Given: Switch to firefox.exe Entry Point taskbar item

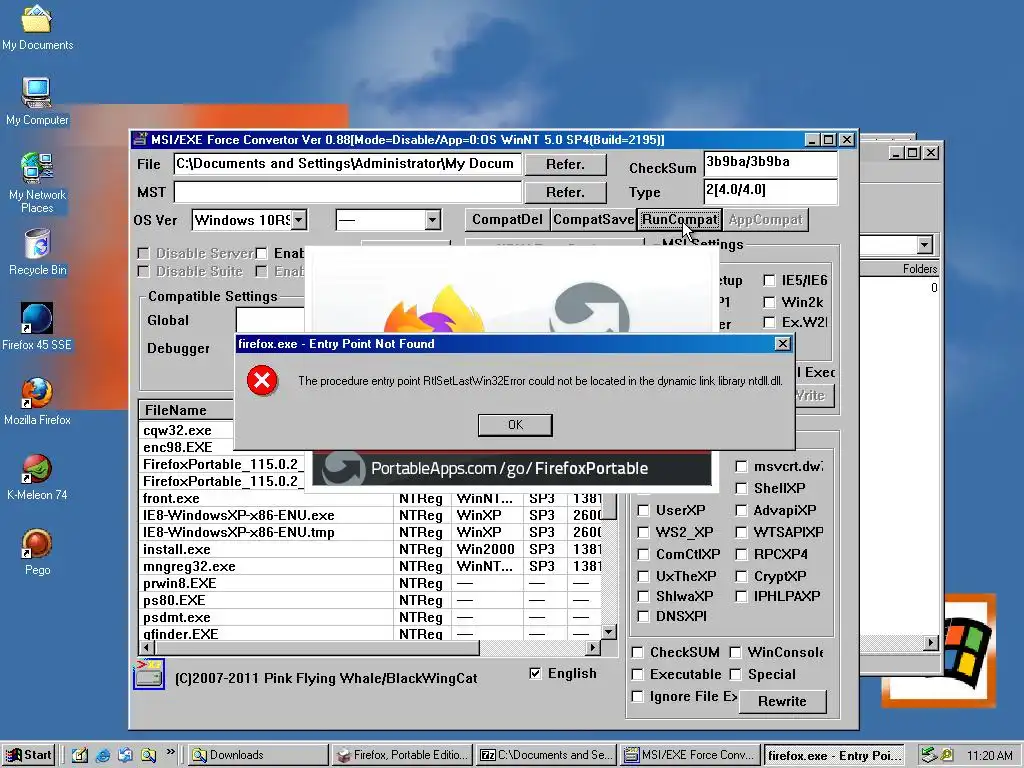Looking at the screenshot, I should [x=834, y=755].
